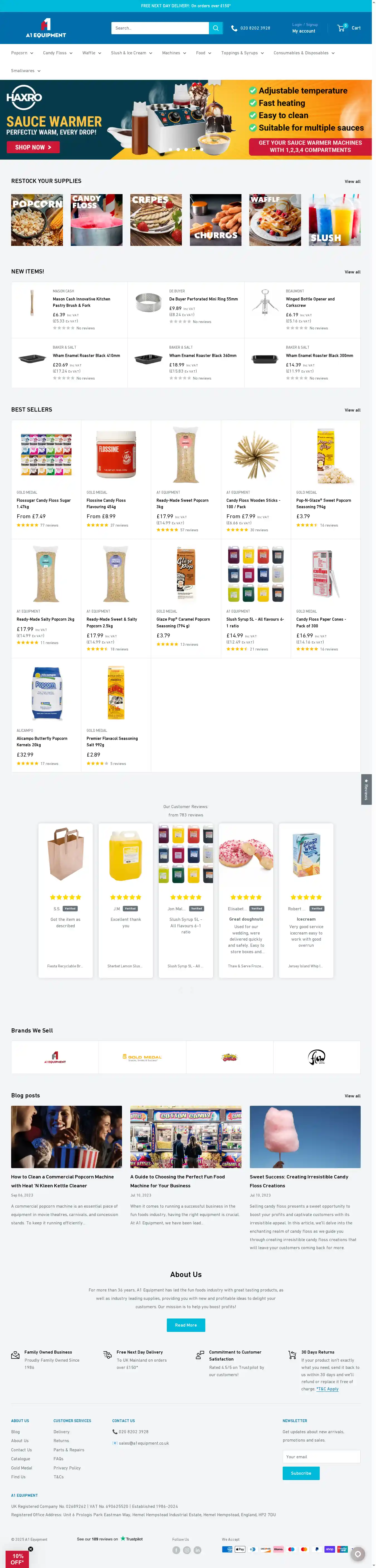Open the Machines navigation menu
The height and width of the screenshot is (1568, 376).
[x=174, y=53]
